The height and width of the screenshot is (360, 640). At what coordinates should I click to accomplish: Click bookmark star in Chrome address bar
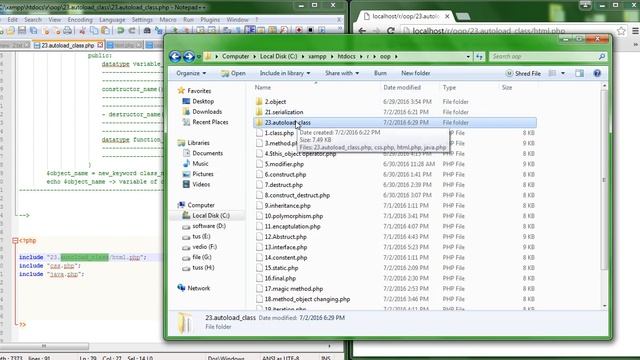click(621, 31)
